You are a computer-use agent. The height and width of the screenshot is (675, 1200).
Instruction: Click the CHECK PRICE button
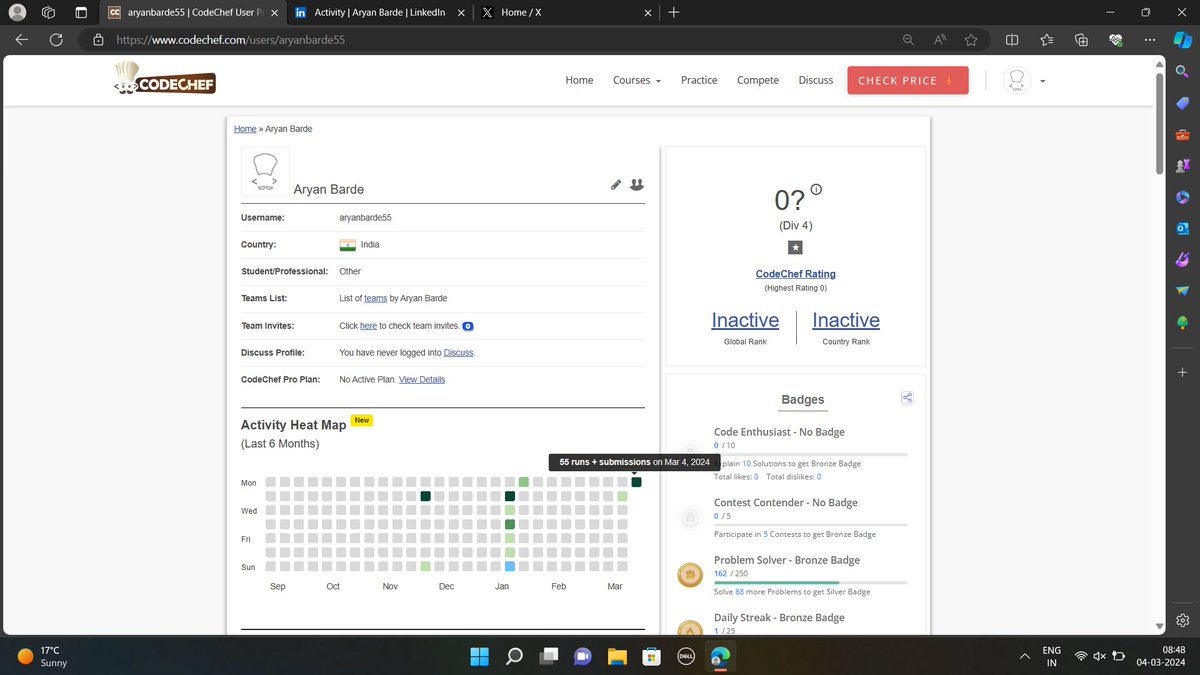click(908, 80)
